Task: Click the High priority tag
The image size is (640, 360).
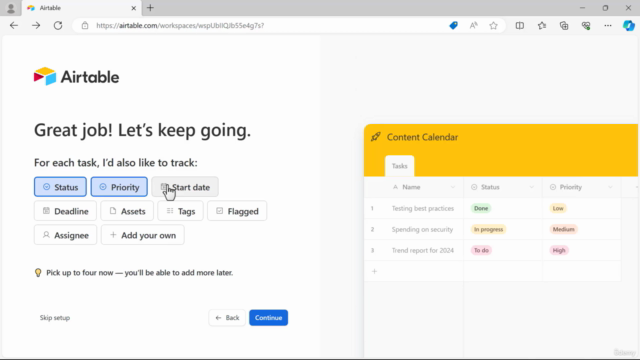Action: coord(559,250)
